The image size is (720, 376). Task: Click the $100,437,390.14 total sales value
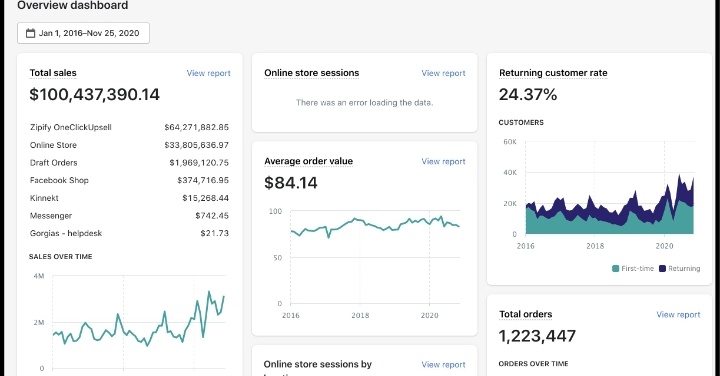tap(95, 95)
